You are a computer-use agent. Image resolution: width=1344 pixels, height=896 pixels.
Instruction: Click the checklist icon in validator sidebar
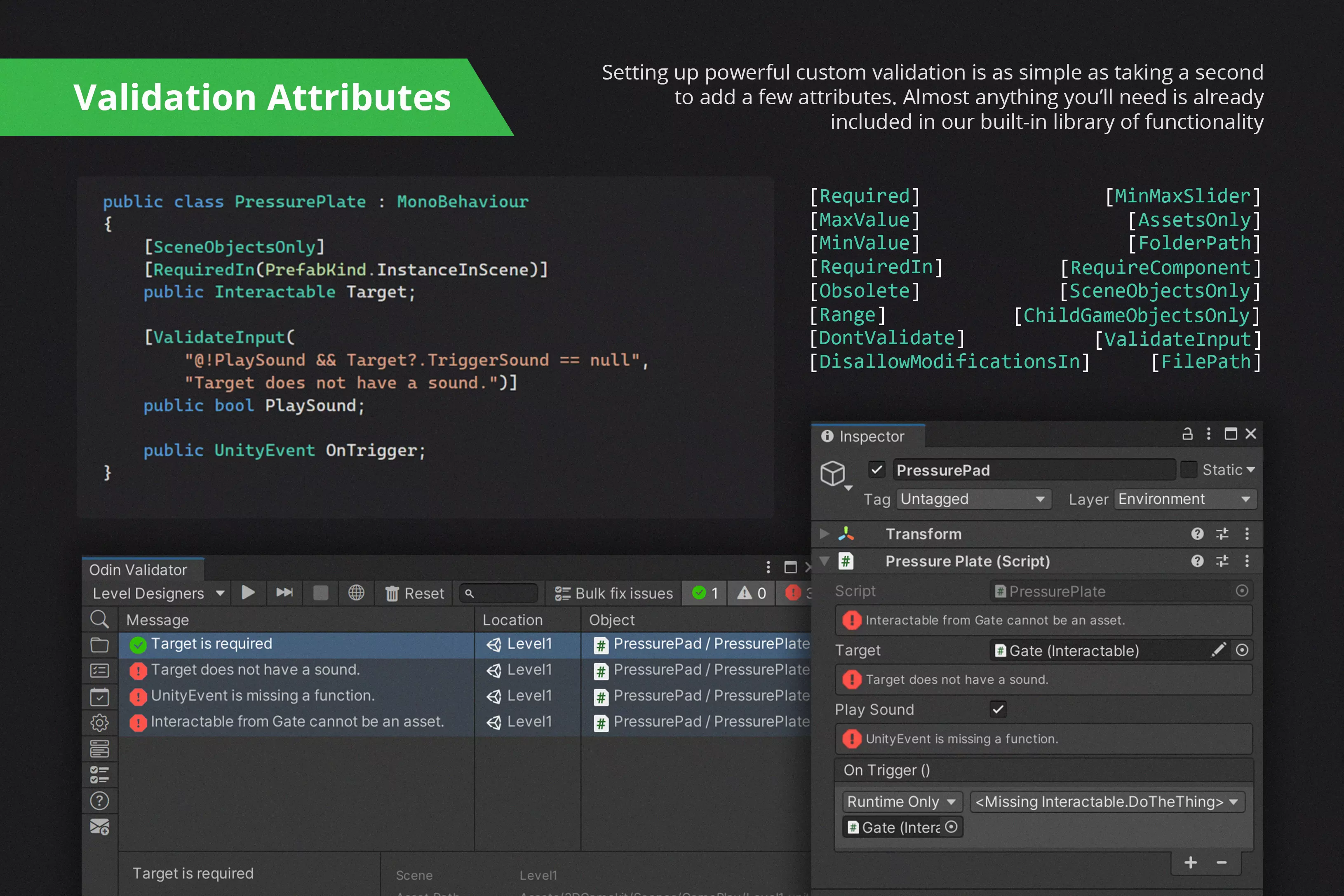tap(99, 775)
